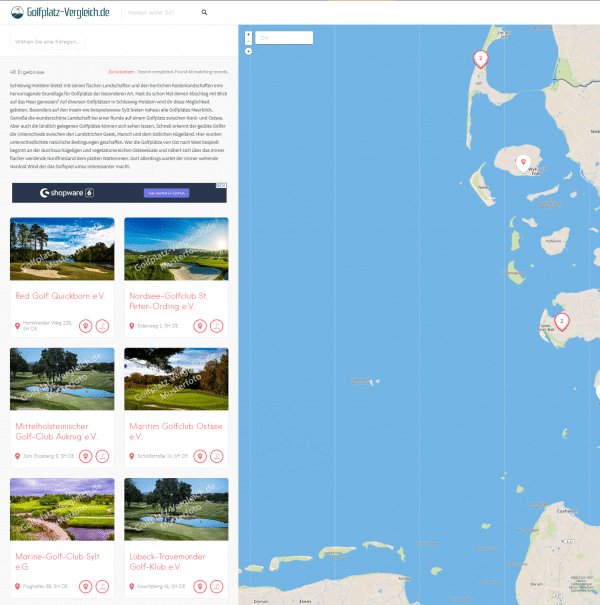
Task: Click the search magnifier icon in header
Action: point(204,13)
